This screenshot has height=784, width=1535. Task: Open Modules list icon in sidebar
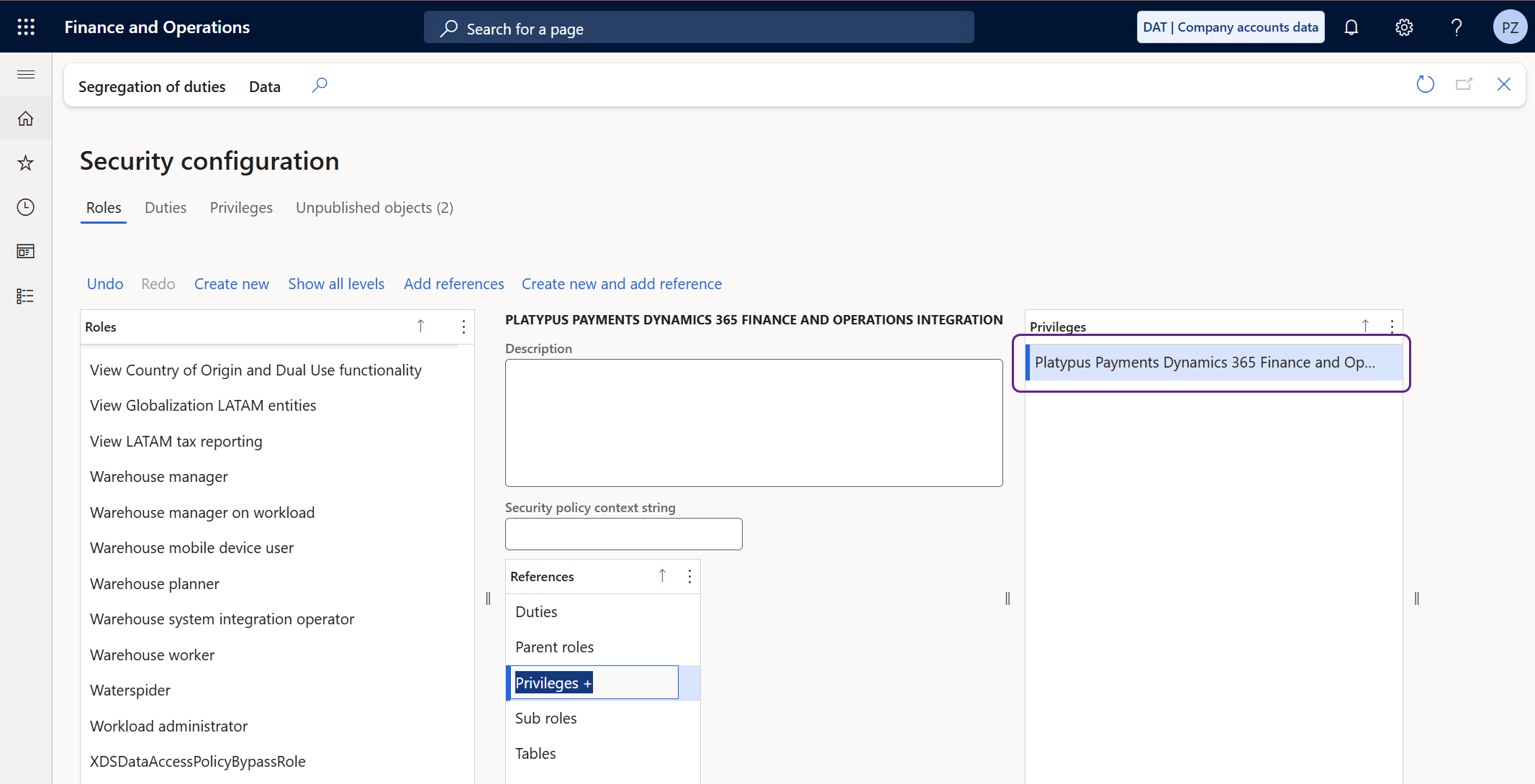(26, 296)
